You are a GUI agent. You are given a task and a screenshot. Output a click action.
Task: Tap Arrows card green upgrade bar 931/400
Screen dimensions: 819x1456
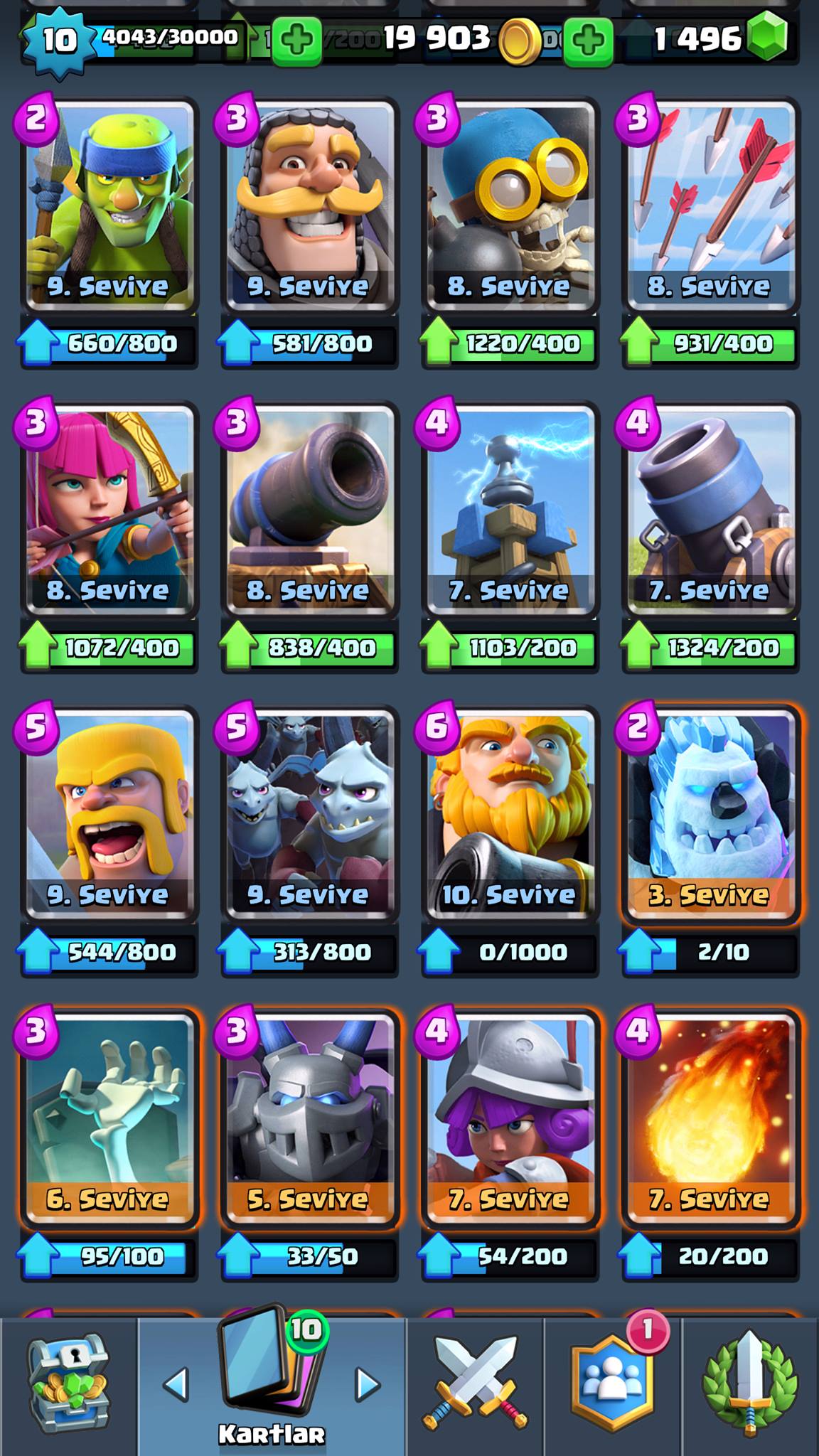710,343
